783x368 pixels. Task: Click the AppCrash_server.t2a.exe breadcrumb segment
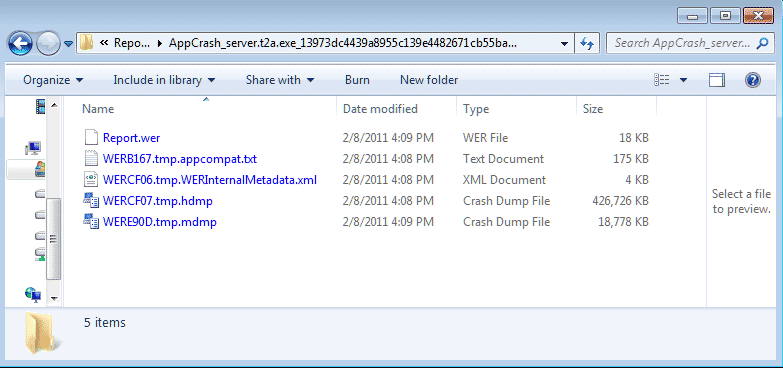tap(343, 43)
